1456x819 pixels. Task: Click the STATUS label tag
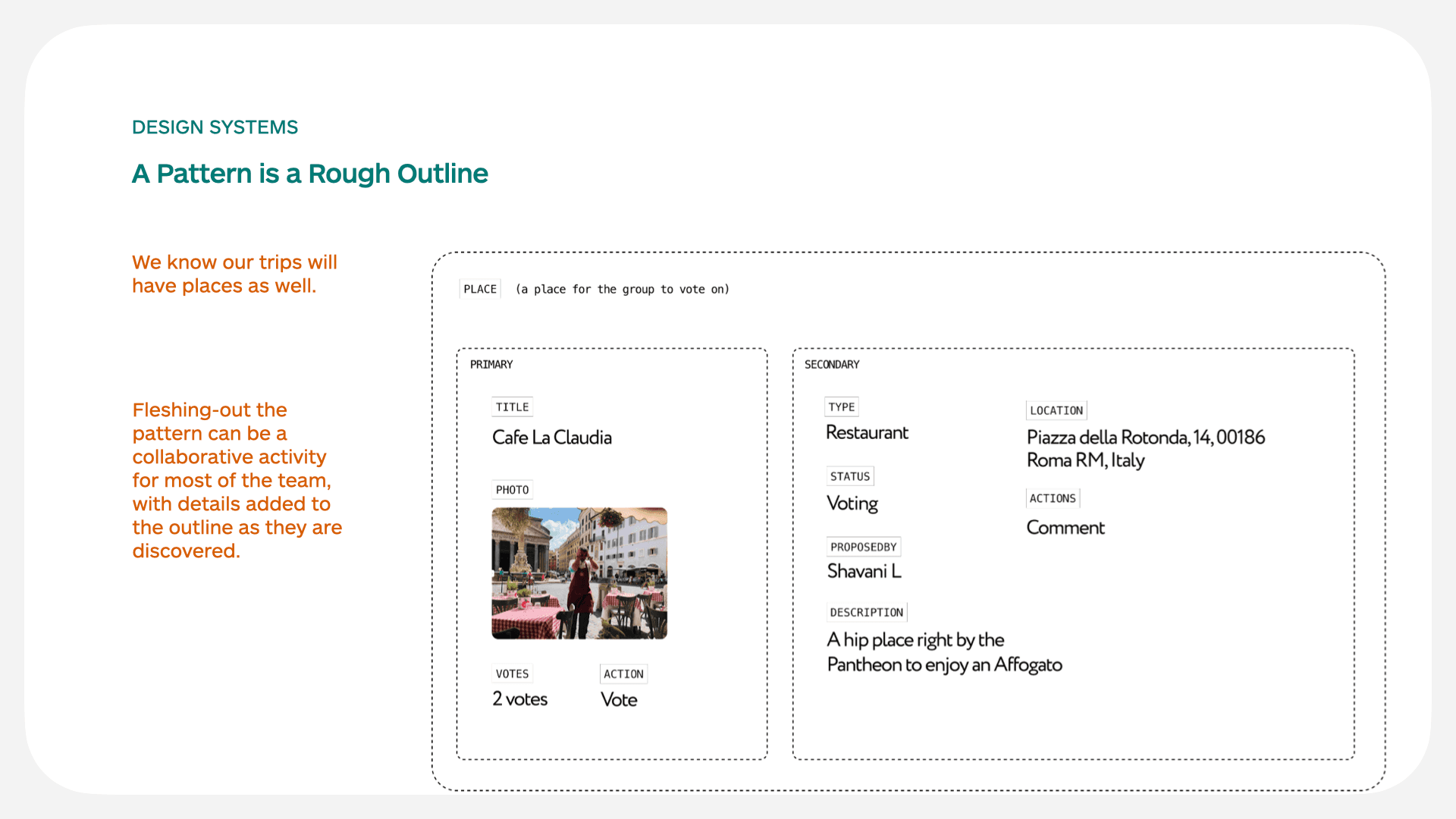(849, 476)
